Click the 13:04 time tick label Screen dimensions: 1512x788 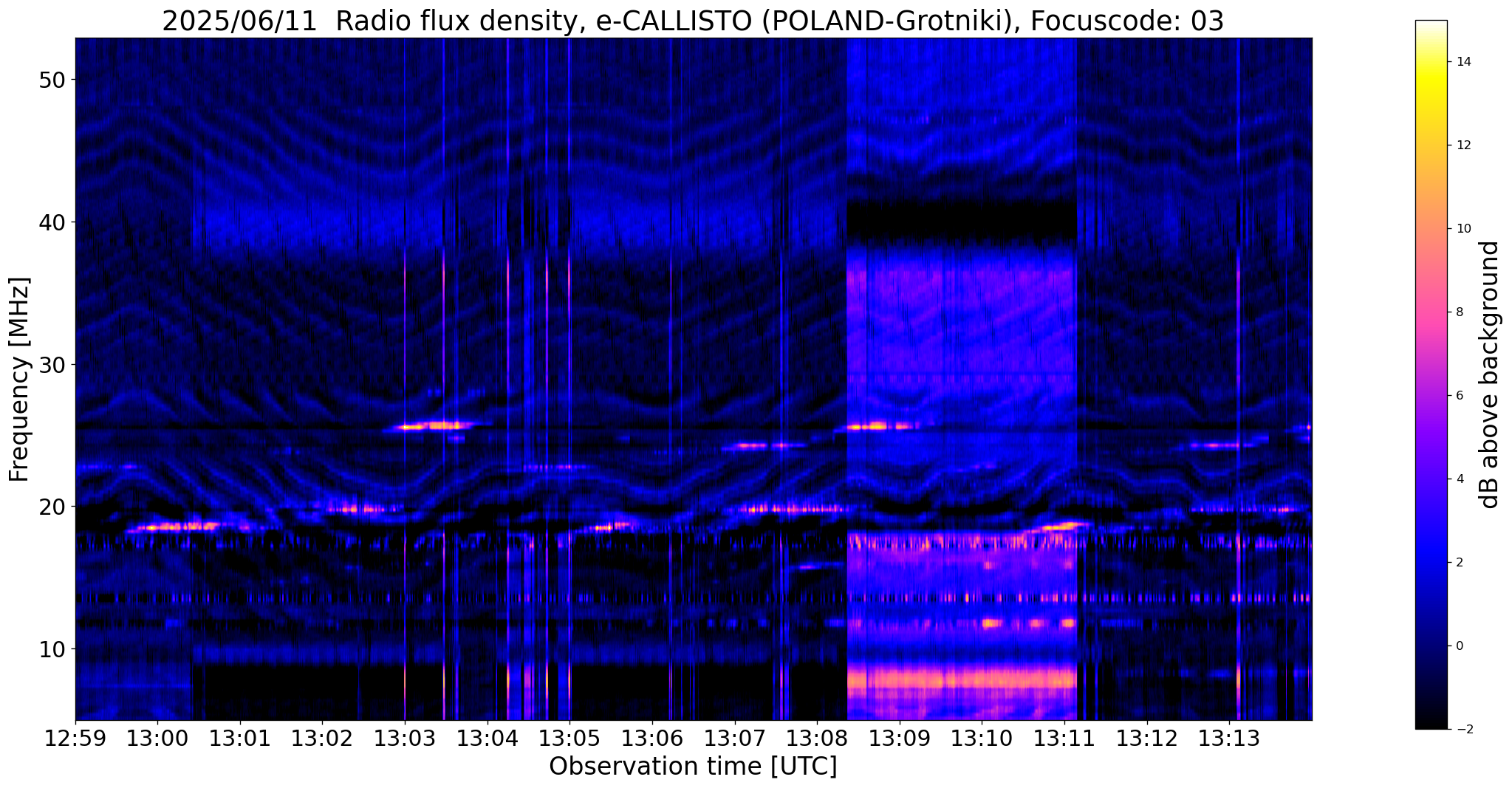pos(488,738)
